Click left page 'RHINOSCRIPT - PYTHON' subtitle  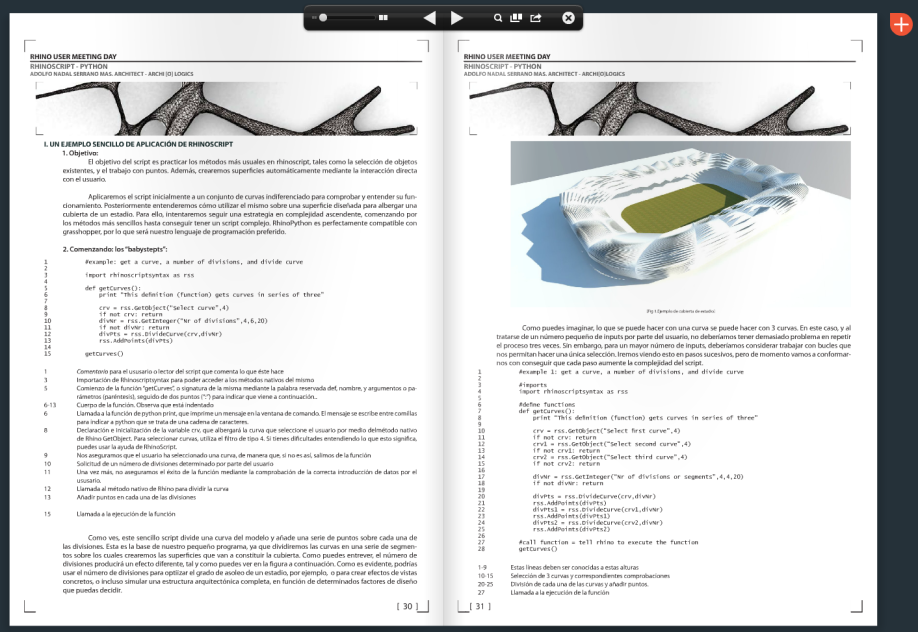pos(68,67)
